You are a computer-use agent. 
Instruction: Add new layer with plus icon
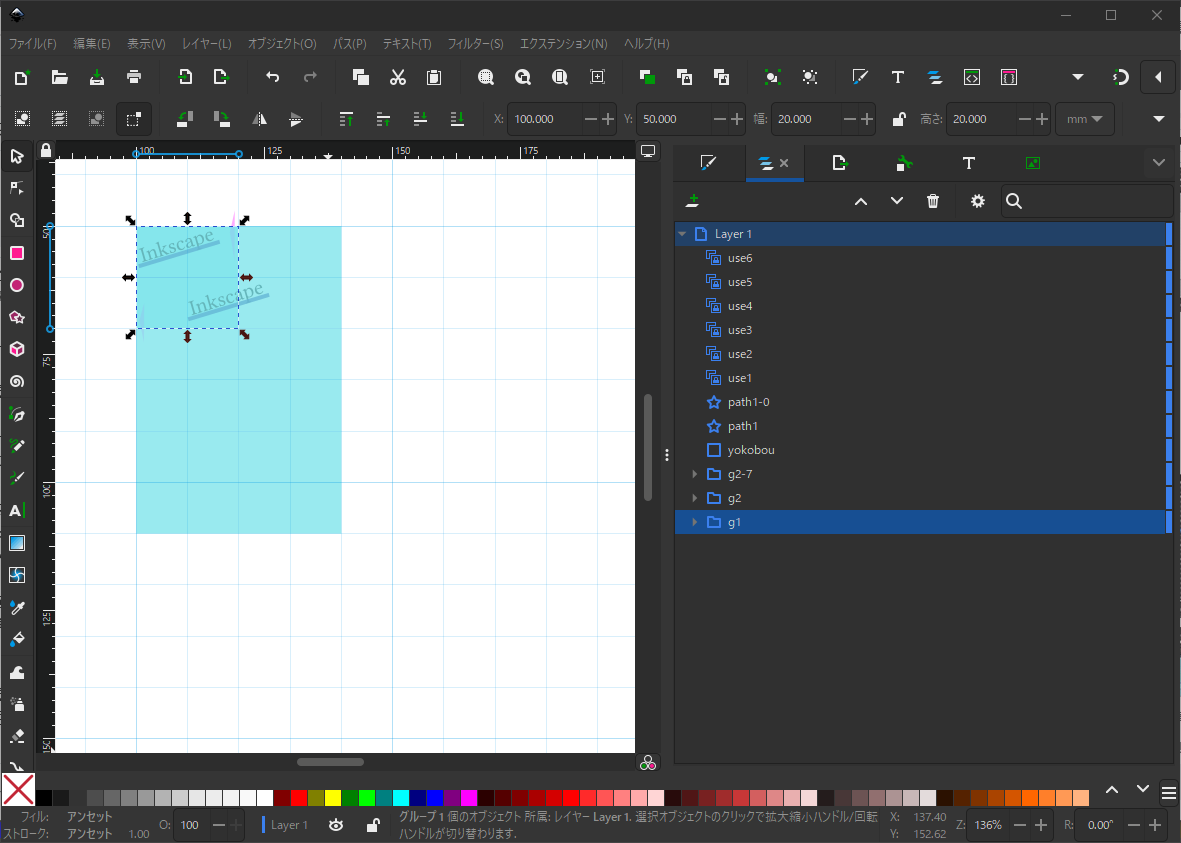click(692, 201)
